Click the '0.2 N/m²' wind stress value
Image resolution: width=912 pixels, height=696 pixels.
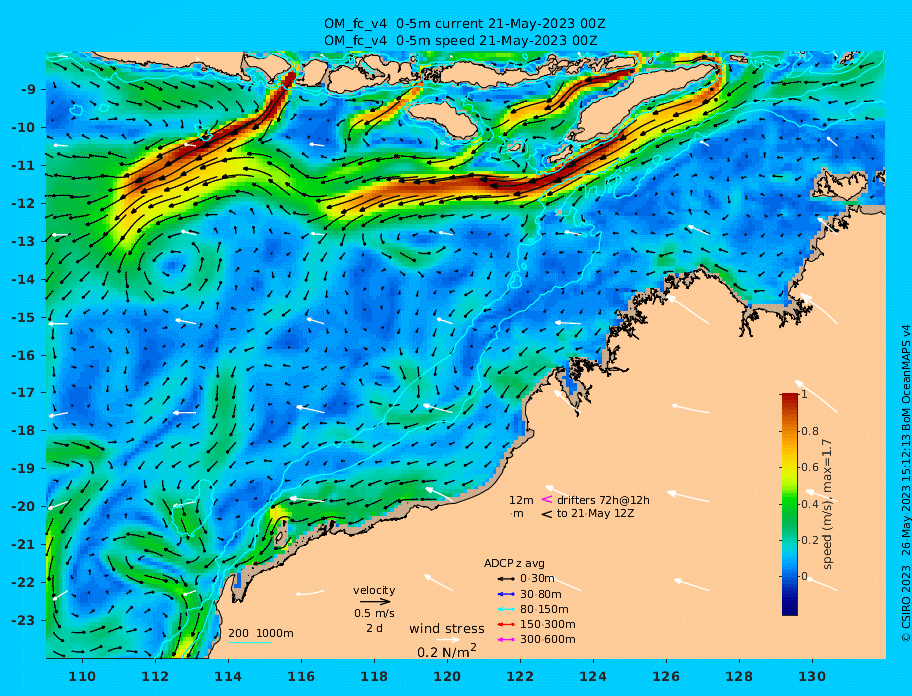click(447, 651)
